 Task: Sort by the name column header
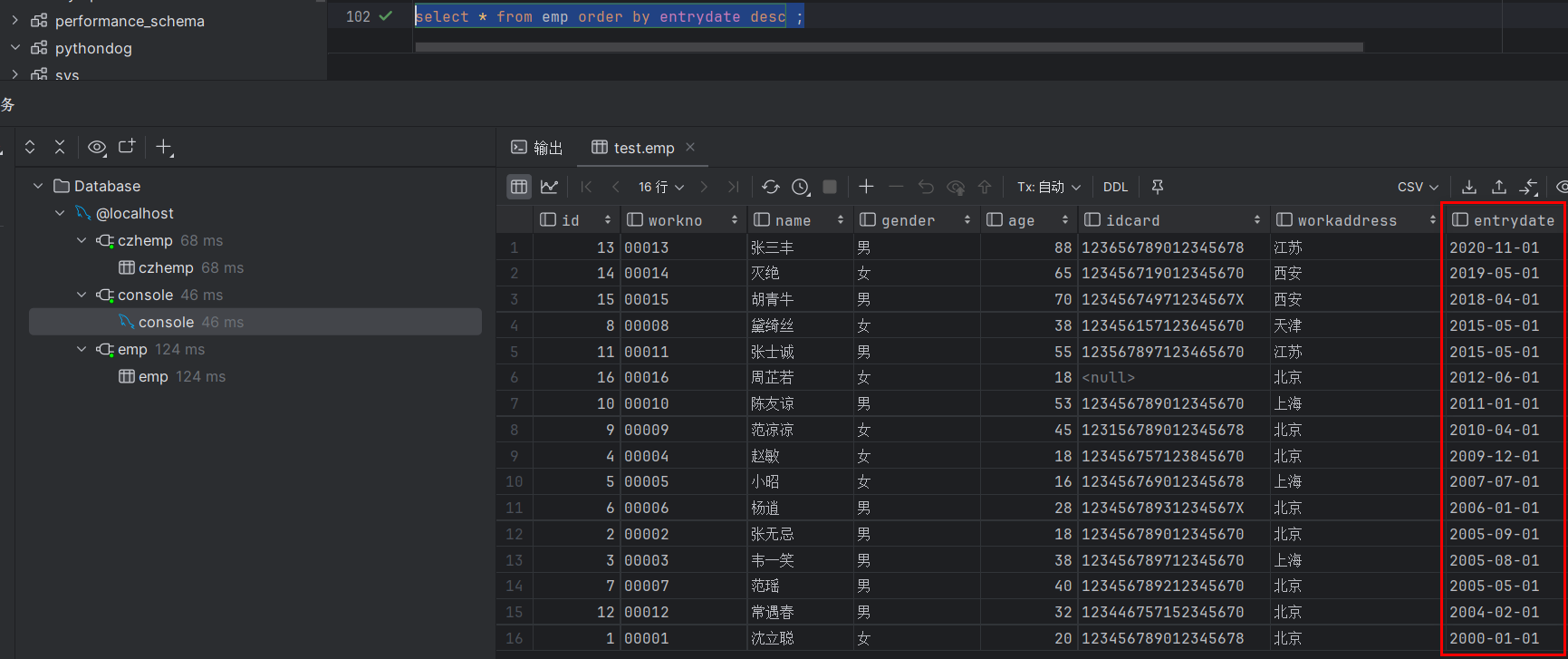pyautogui.click(x=800, y=220)
